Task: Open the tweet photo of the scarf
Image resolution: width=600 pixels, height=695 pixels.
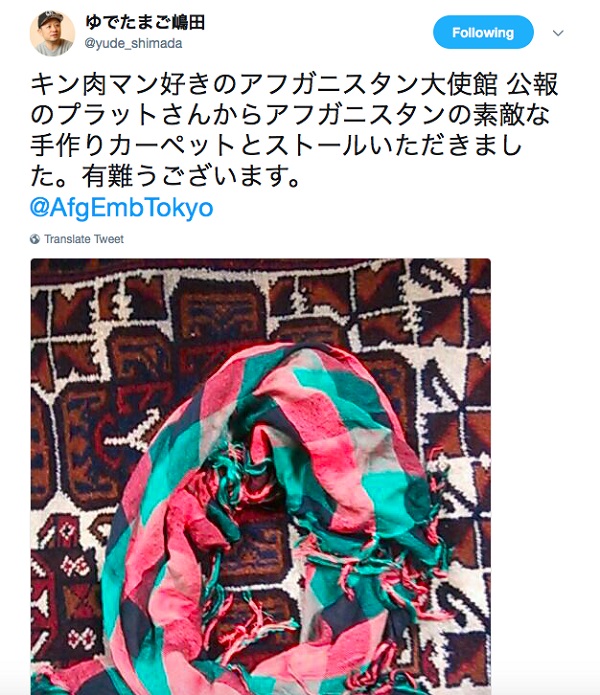Action: click(261, 476)
